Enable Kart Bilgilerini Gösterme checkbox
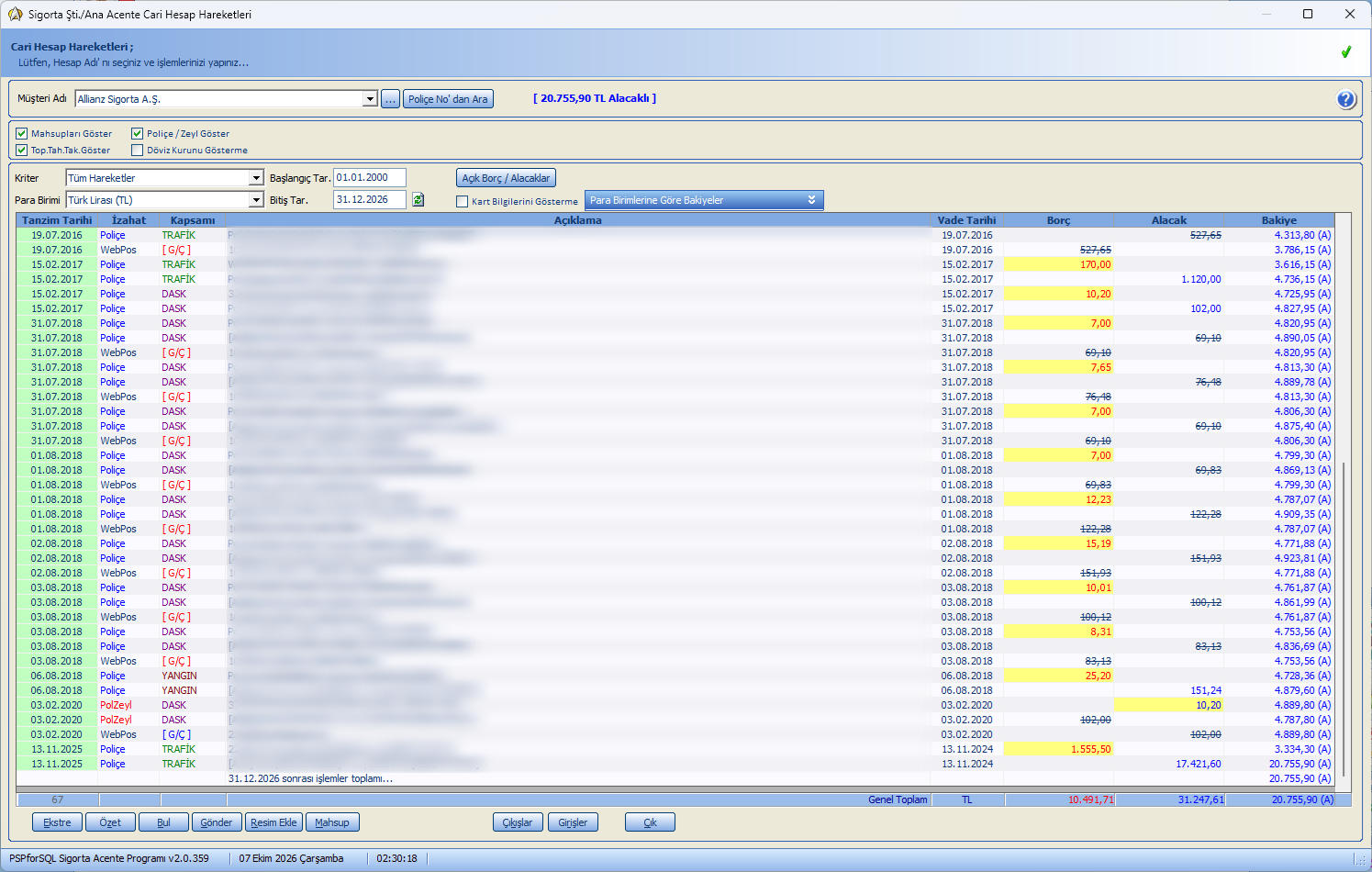1372x872 pixels. pos(463,201)
